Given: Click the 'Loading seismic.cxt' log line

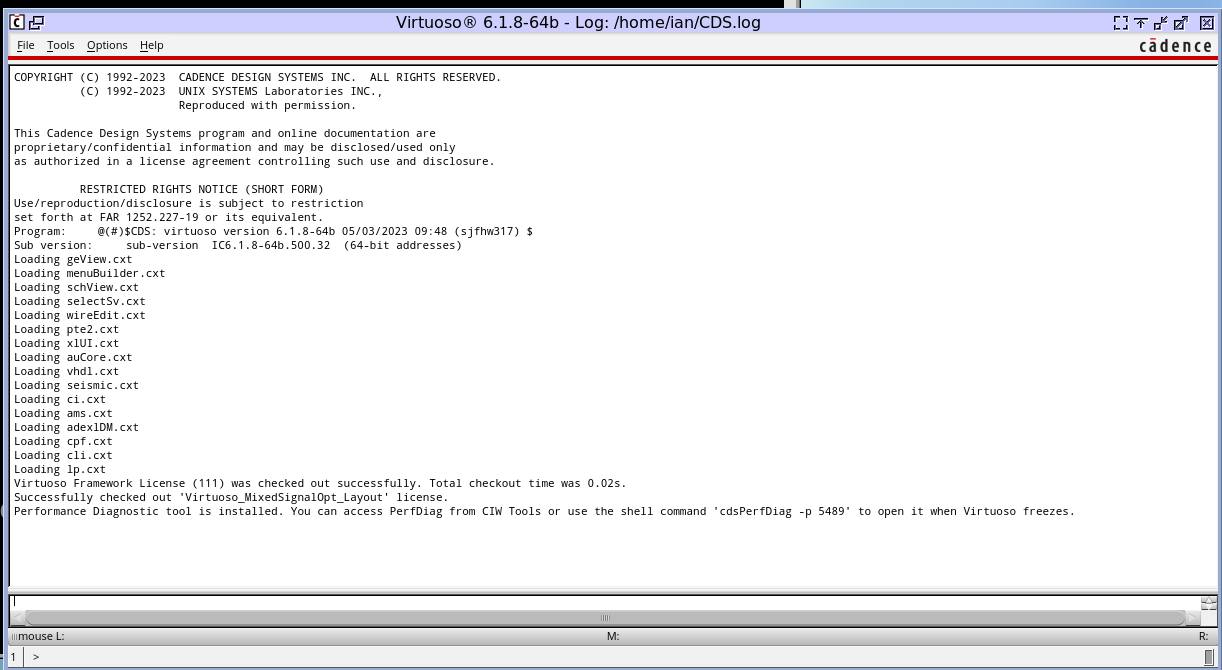Looking at the screenshot, I should click(76, 385).
